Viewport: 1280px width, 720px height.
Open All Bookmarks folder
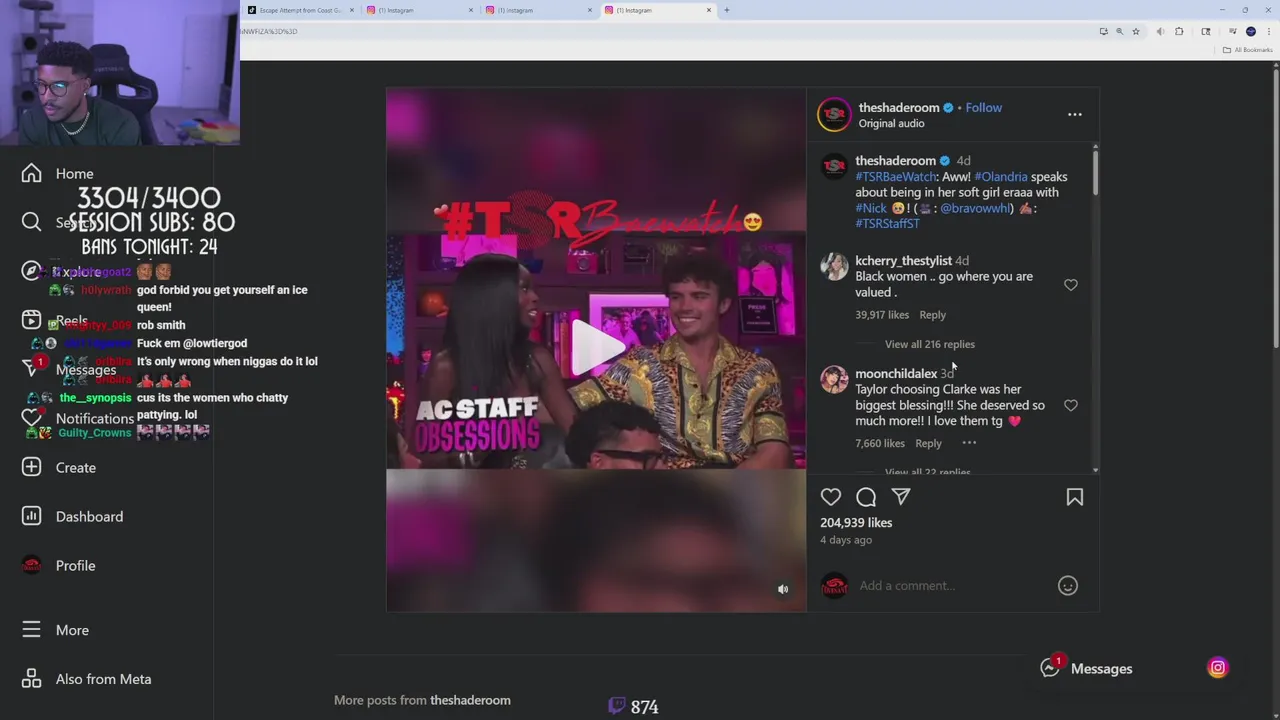(1249, 50)
